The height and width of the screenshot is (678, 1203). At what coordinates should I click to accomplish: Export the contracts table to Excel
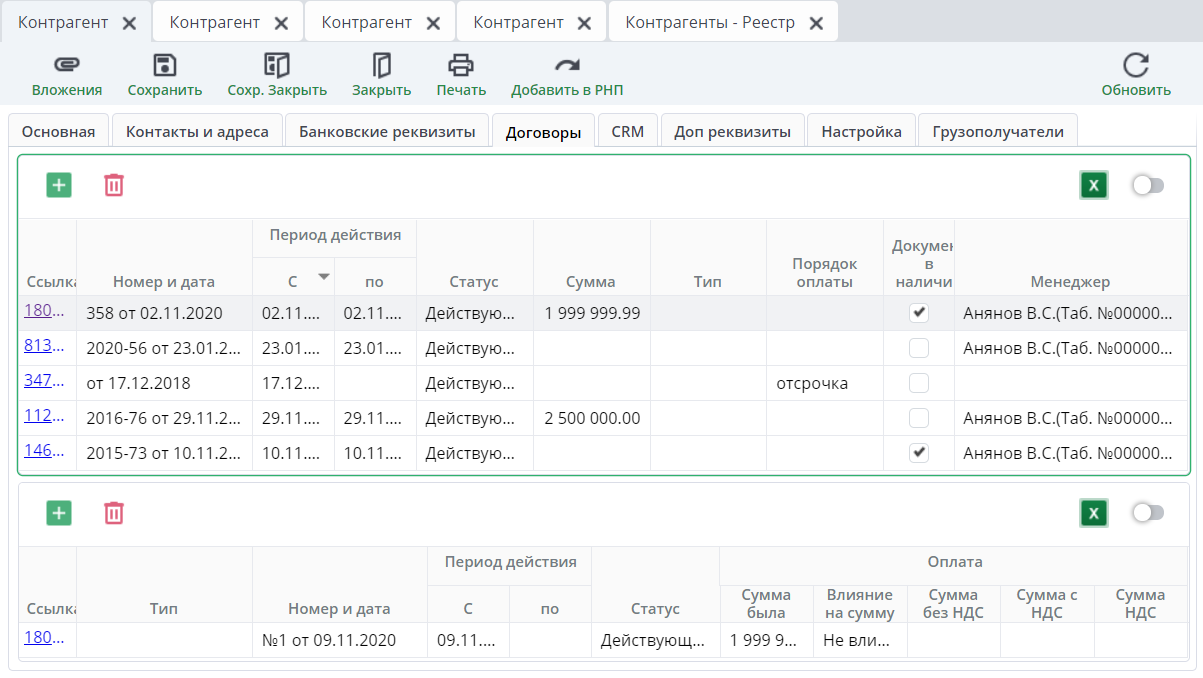[1093, 185]
